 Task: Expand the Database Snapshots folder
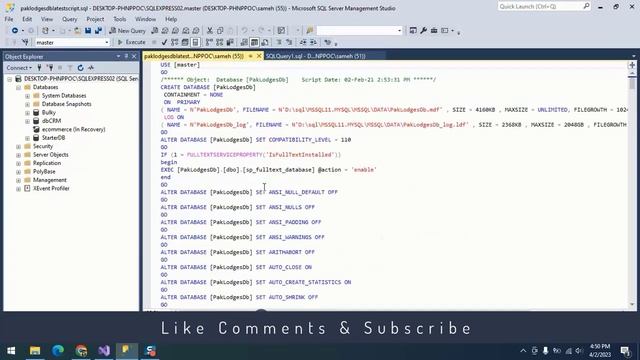[x=27, y=104]
